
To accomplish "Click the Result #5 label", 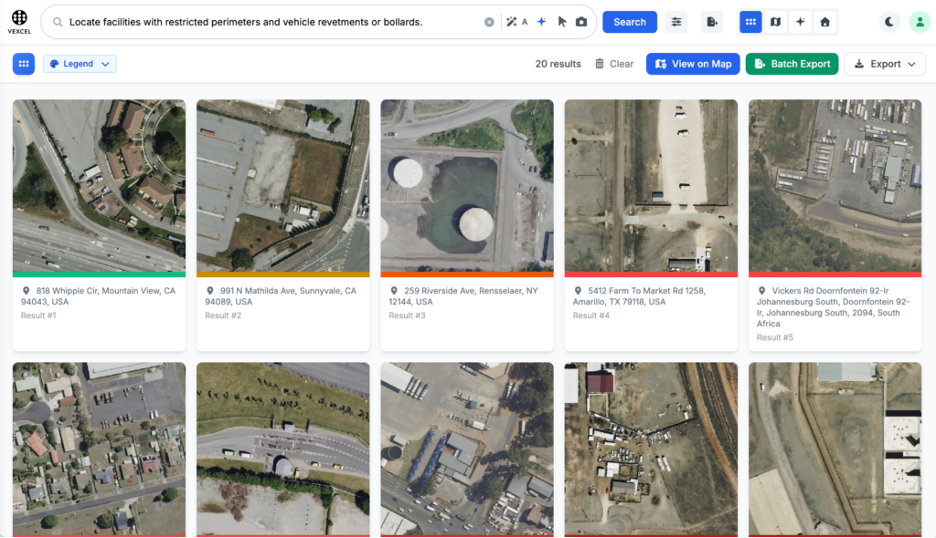I will pos(775,337).
